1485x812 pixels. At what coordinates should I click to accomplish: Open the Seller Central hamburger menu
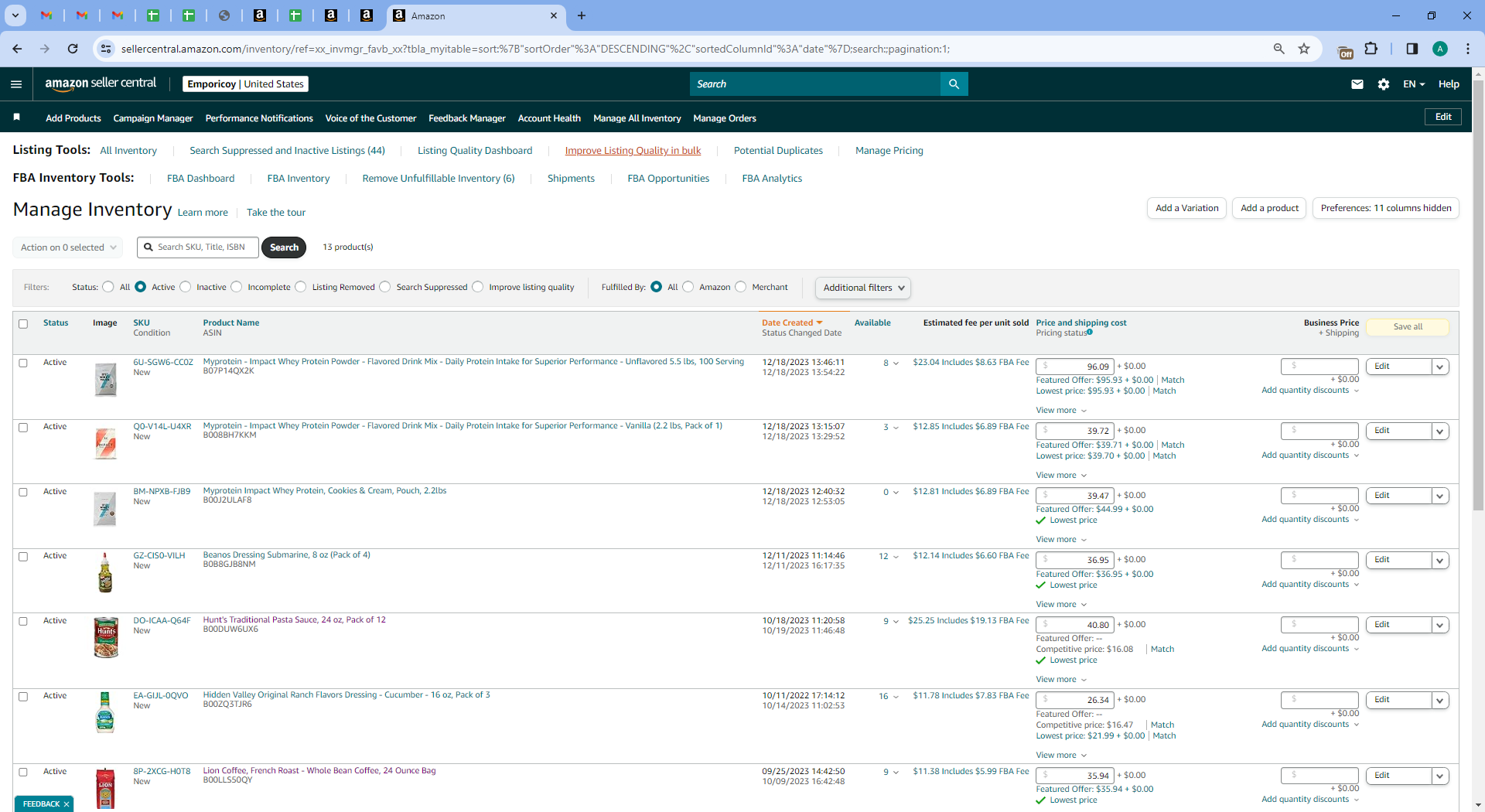[x=16, y=84]
